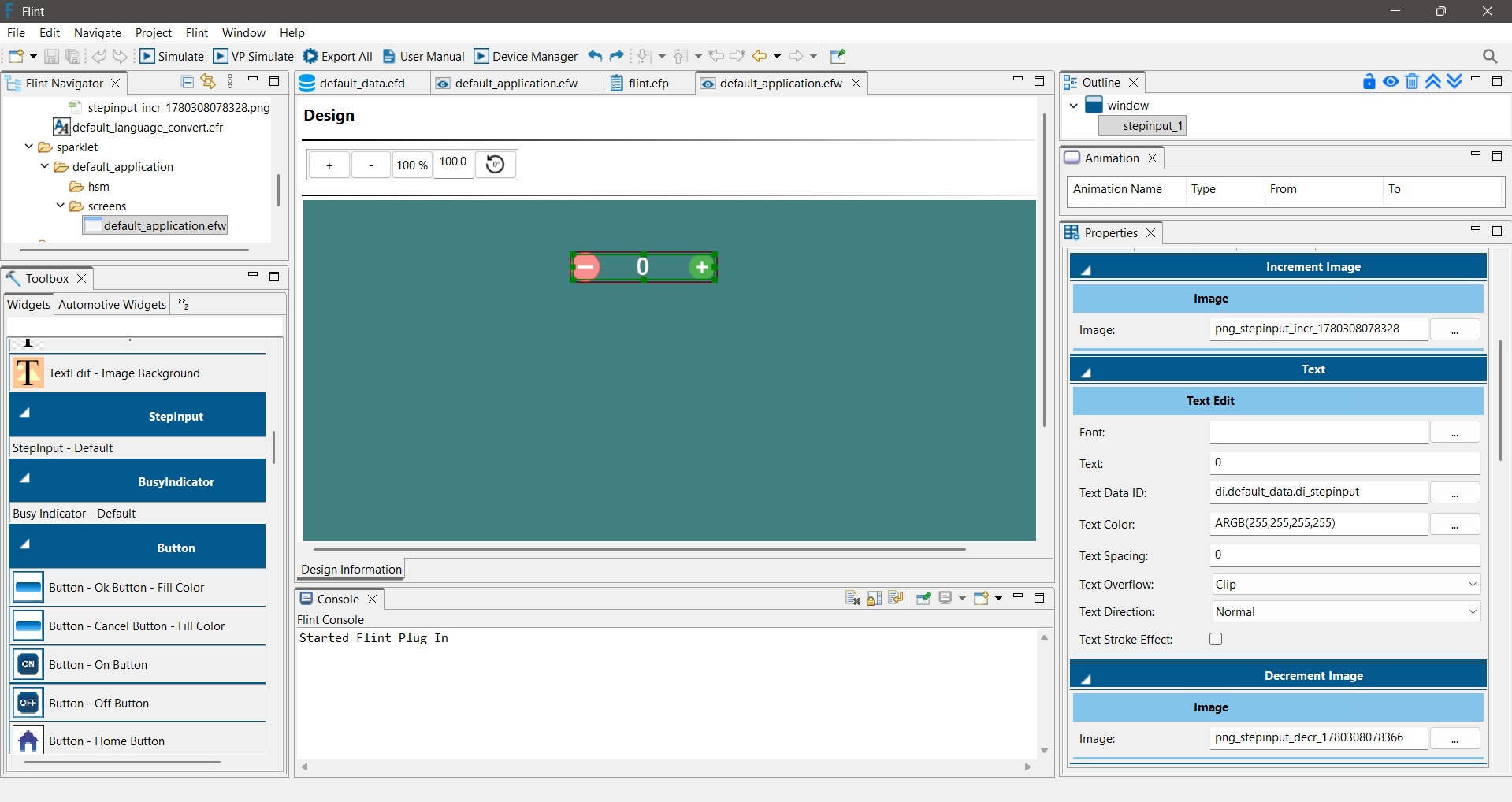Collapse the default_application folder
The width and height of the screenshot is (1512, 802).
(45, 166)
